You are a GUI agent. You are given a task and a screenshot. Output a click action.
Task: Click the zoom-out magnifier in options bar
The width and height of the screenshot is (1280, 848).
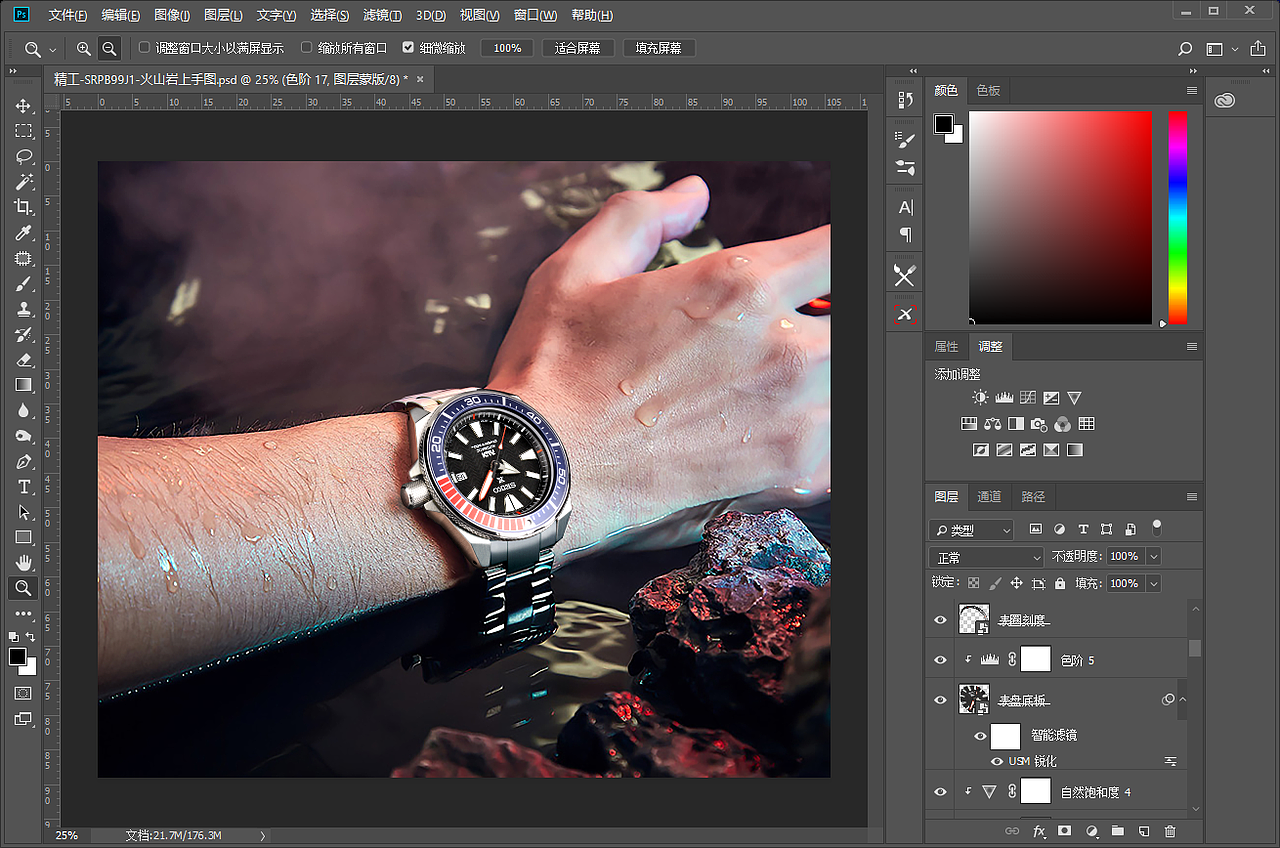click(x=109, y=48)
